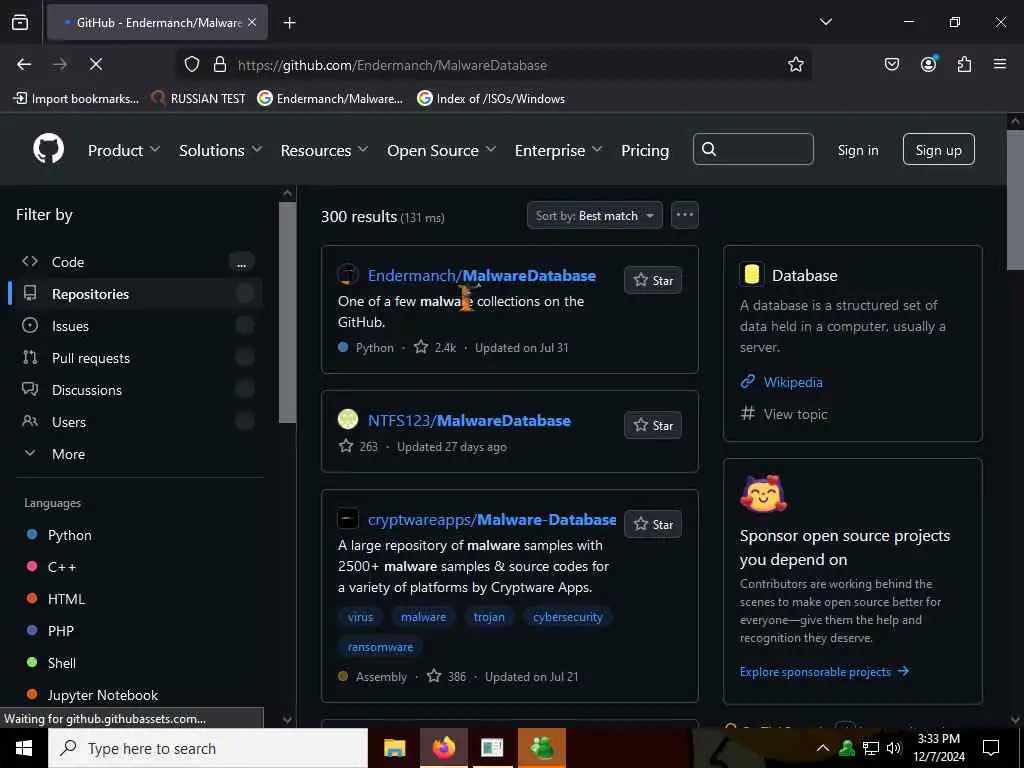Screen dimensions: 1024x768
Task: Star the NTFS123/MalwareDatabase repository
Action: [x=653, y=425]
